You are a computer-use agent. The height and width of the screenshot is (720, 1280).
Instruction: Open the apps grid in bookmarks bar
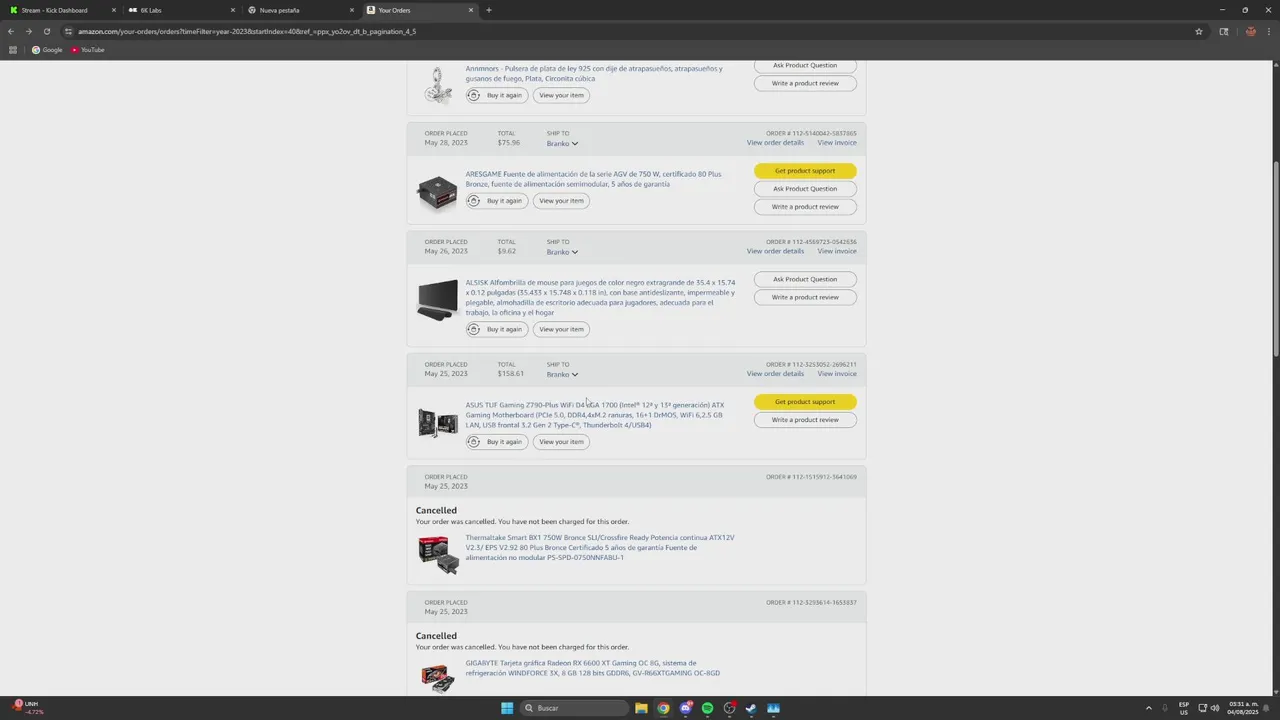pos(13,50)
